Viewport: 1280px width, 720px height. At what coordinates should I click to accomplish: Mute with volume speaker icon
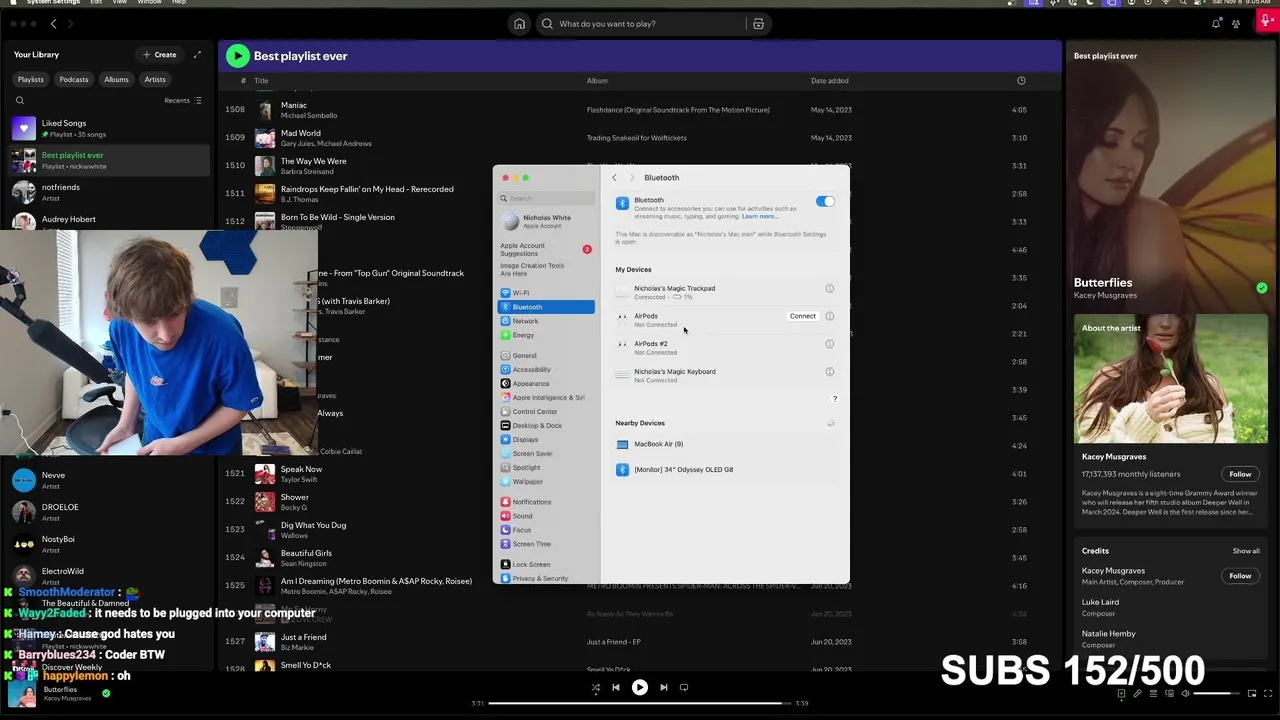coord(1186,693)
